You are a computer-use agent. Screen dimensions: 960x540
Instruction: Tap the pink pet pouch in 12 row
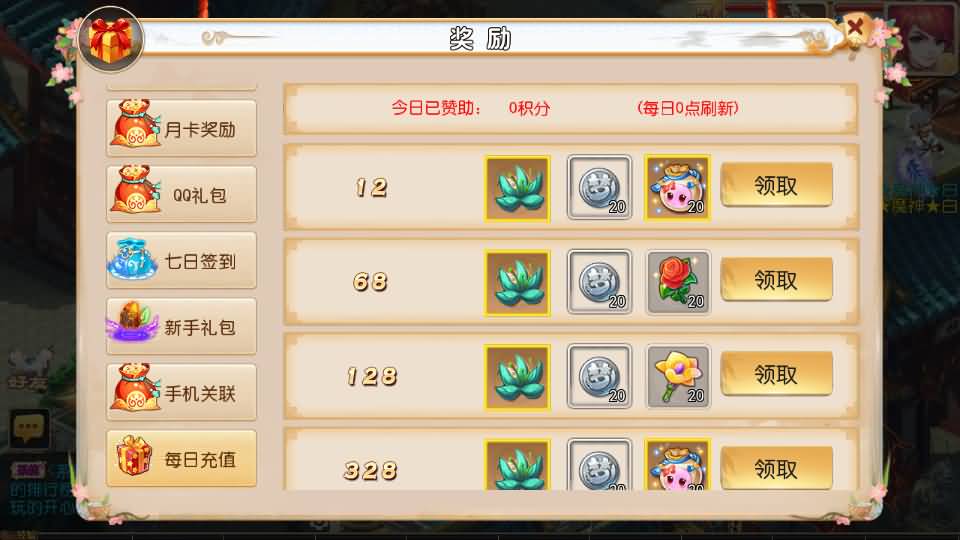[678, 187]
